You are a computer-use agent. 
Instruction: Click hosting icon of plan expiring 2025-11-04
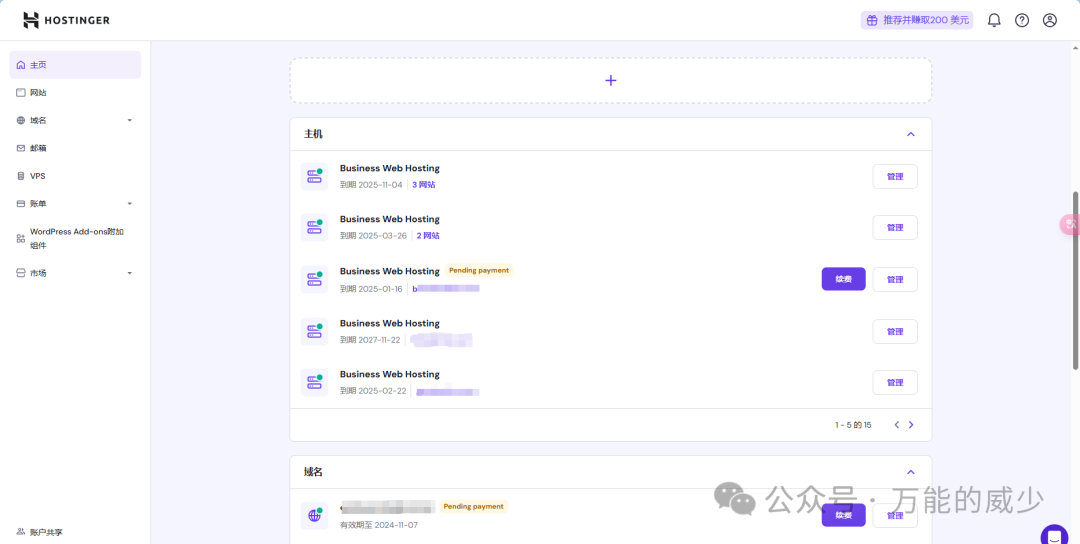pos(314,176)
